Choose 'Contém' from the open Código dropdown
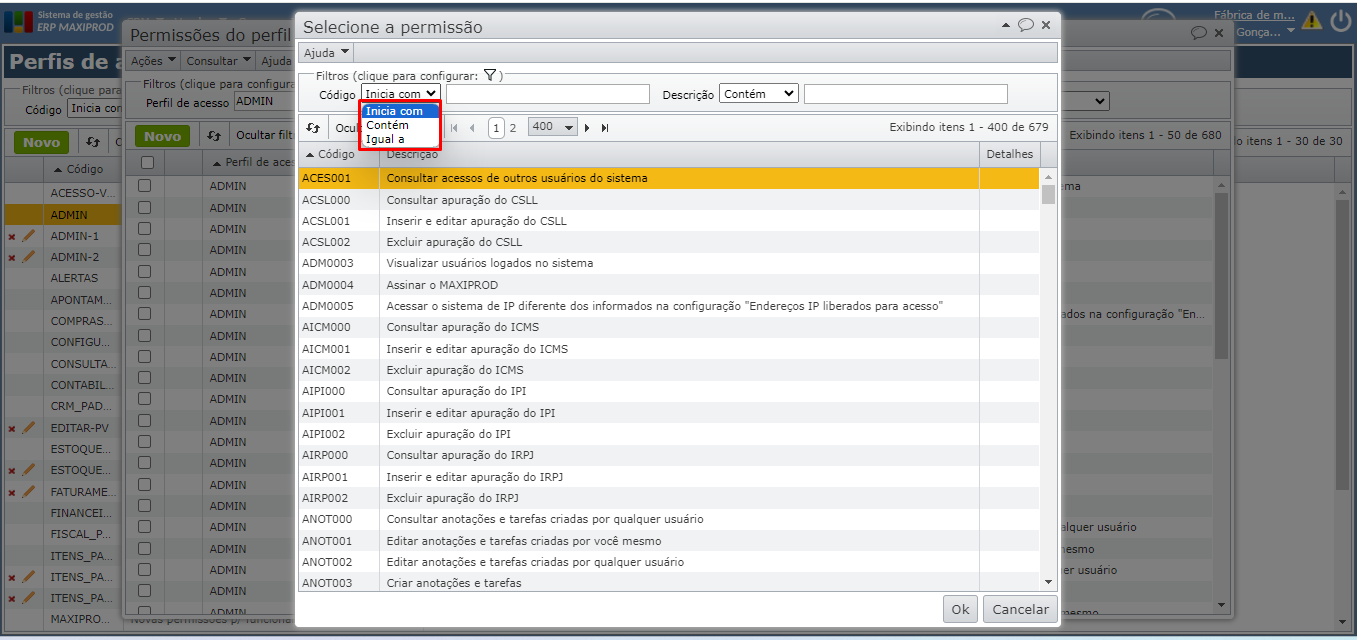The width and height of the screenshot is (1357, 640). tap(400, 125)
